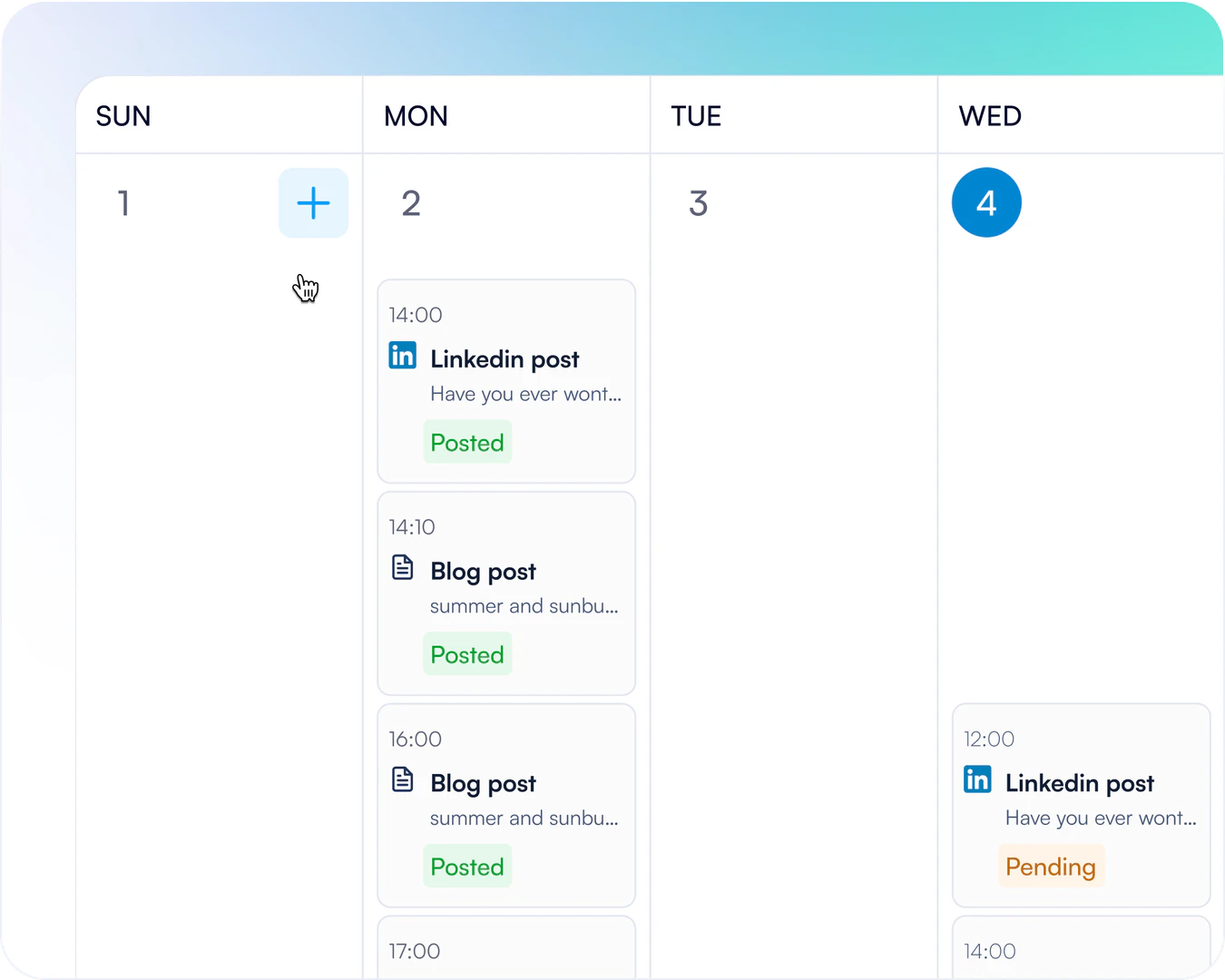
Task: Click the 14:10 time label on the Blog post
Action: 413,526
